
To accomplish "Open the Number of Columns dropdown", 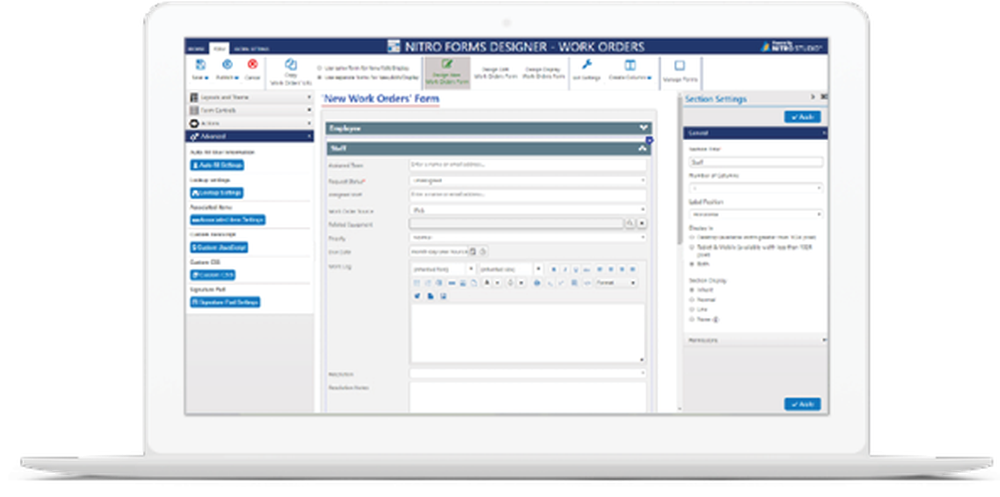I will click(756, 188).
